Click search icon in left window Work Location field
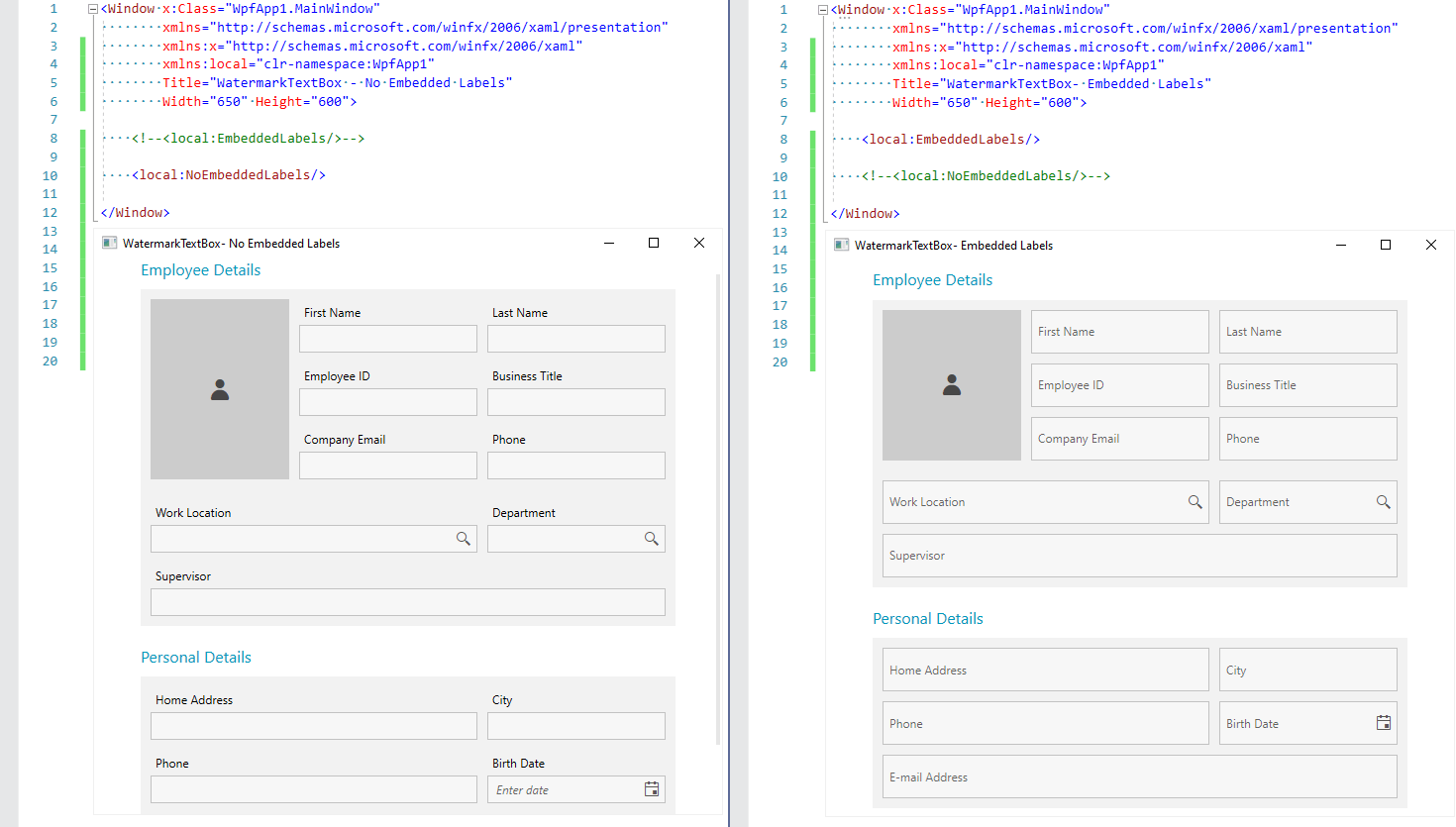Screen dimensions: 1456x827 (463, 539)
